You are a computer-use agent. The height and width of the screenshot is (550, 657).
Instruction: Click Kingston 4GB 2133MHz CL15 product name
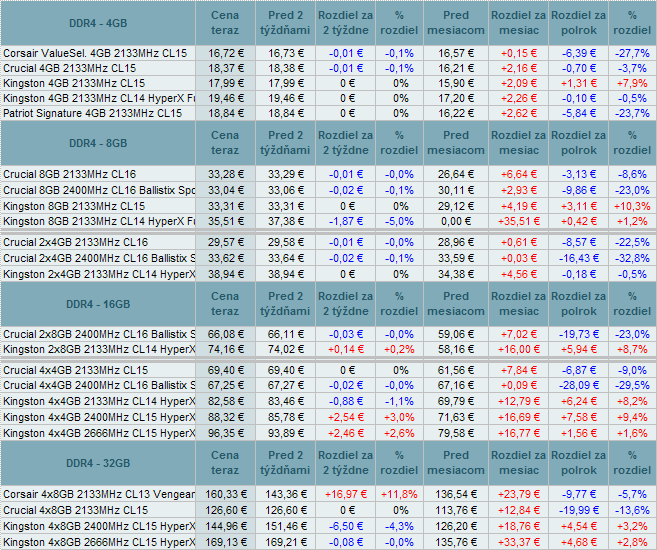(74, 83)
